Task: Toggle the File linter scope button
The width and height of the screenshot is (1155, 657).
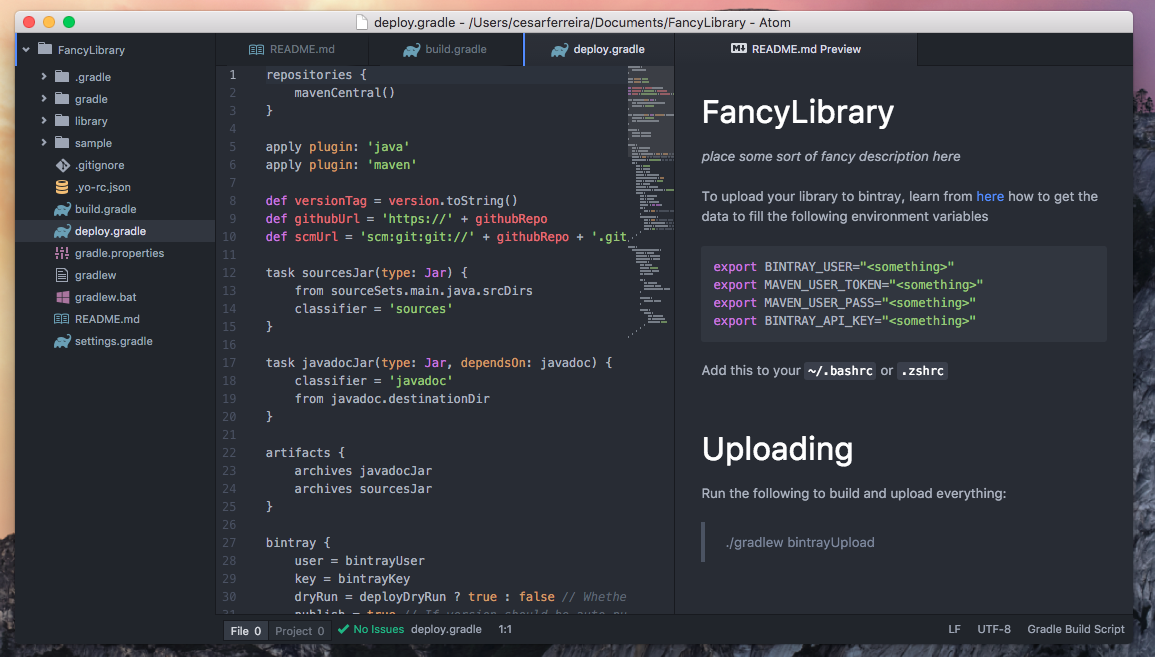Action: [245, 630]
